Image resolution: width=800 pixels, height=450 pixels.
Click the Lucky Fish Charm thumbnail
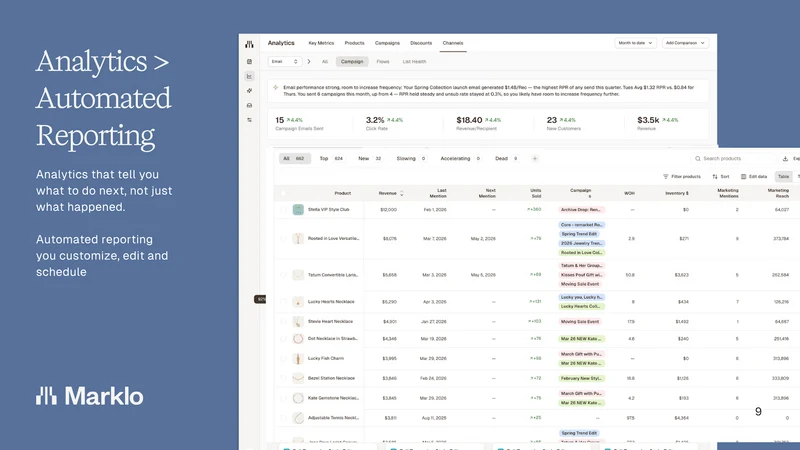point(298,359)
